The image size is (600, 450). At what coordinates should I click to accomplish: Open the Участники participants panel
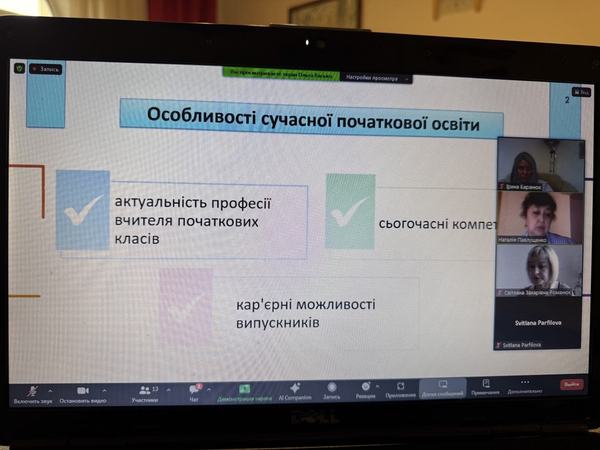(x=145, y=390)
